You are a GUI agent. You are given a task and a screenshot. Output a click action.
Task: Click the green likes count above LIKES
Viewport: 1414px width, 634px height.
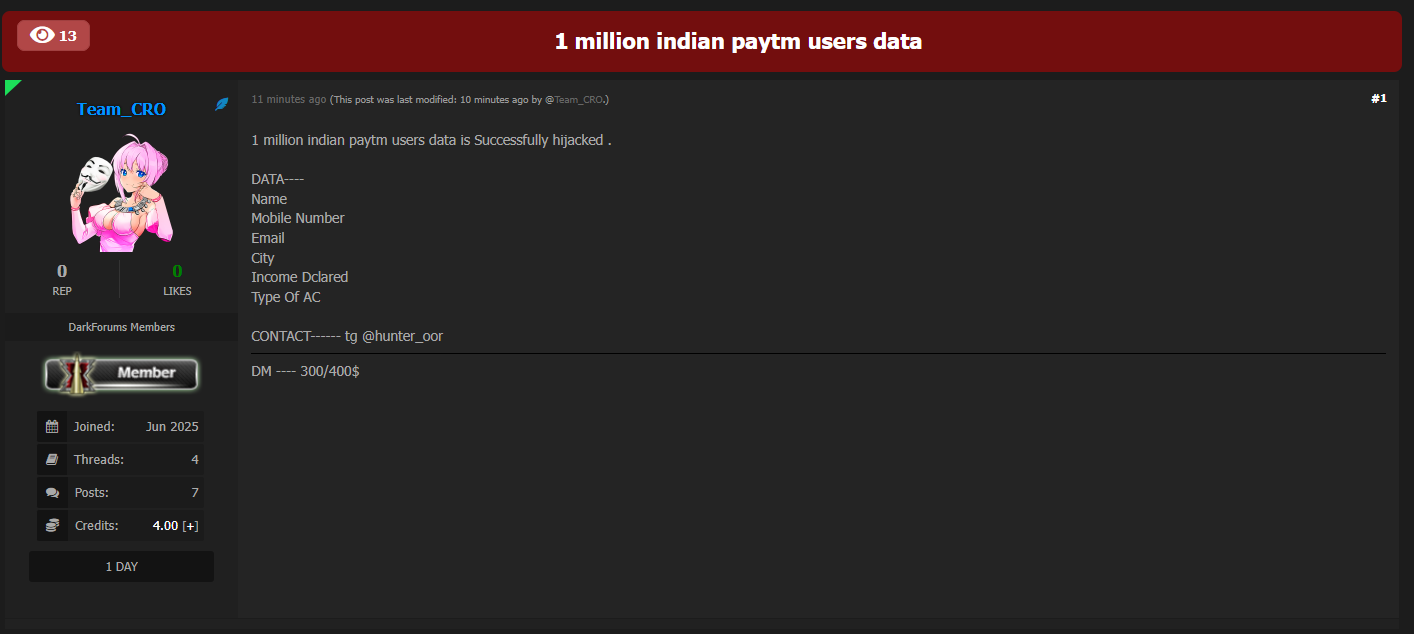tap(177, 271)
